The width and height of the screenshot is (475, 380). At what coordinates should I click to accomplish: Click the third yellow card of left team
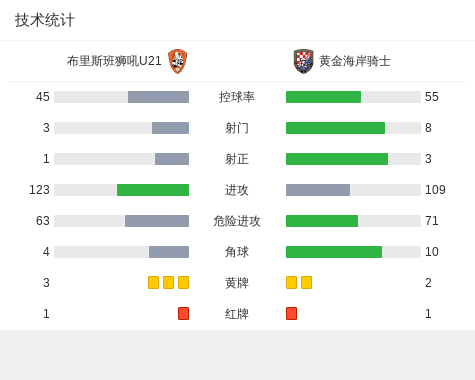point(183,283)
